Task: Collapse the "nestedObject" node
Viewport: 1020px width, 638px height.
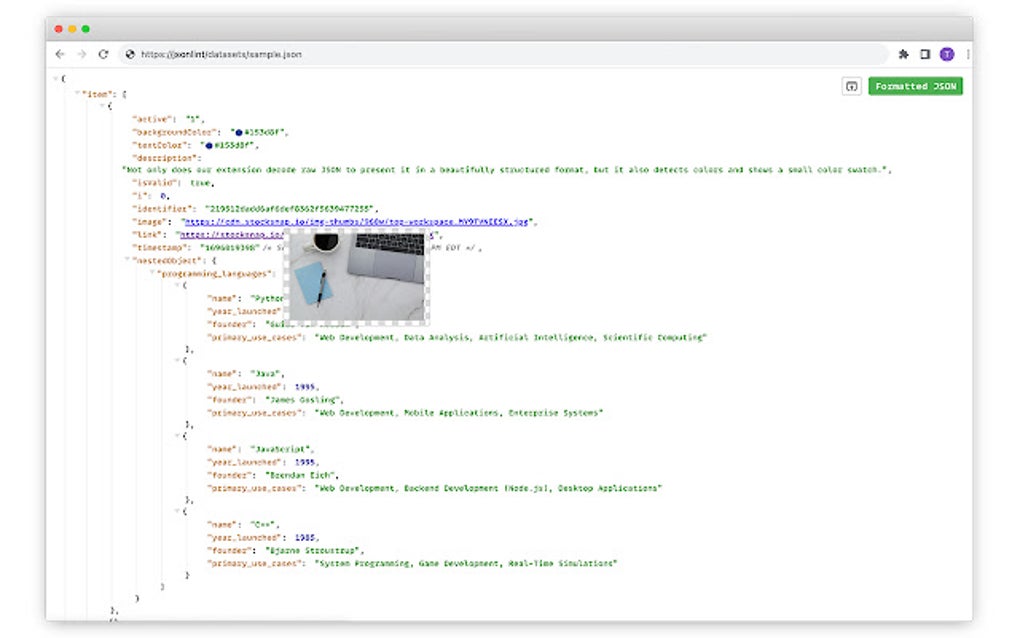Action: (x=125, y=259)
